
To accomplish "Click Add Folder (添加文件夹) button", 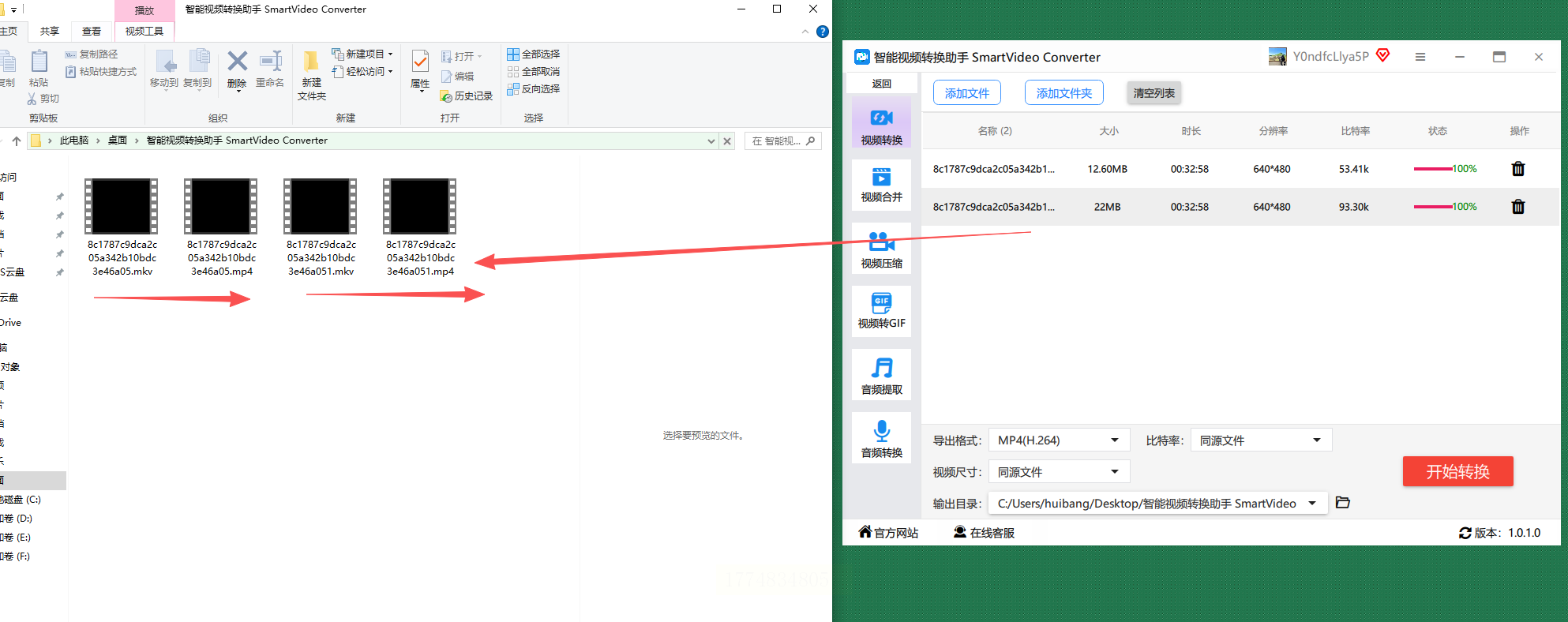I will pyautogui.click(x=1064, y=93).
